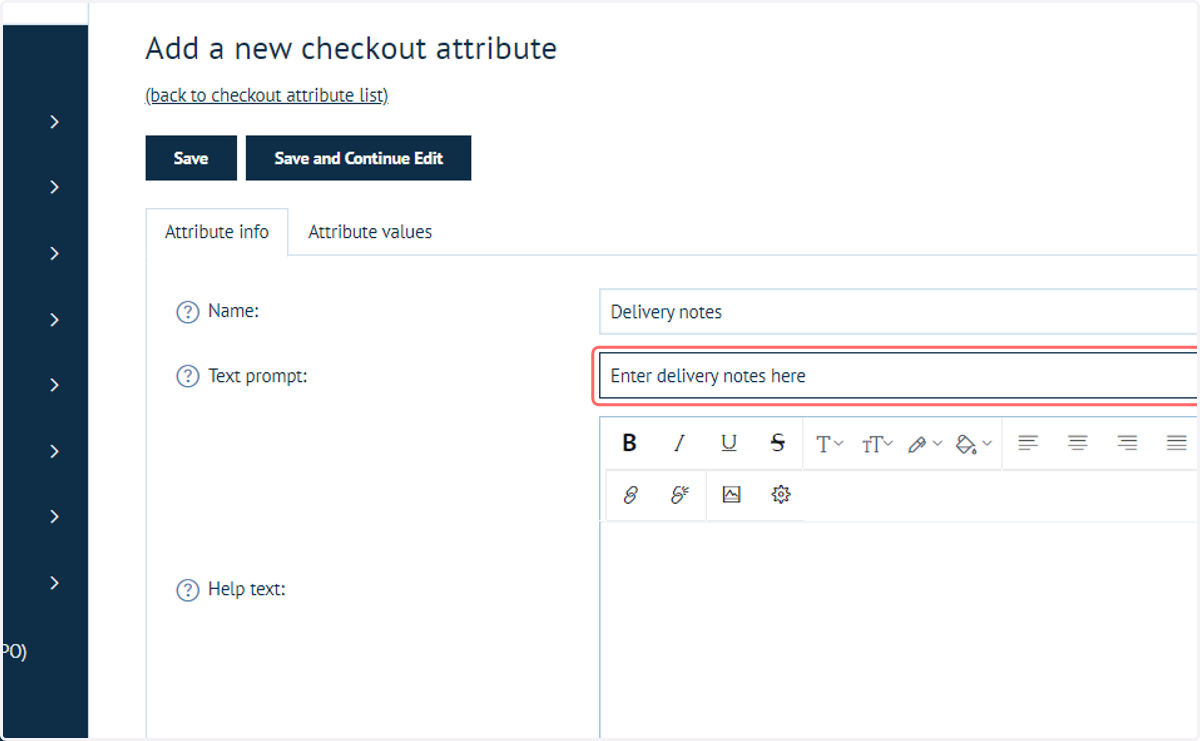
Task: Switch to the Attribute values tab
Action: [370, 232]
